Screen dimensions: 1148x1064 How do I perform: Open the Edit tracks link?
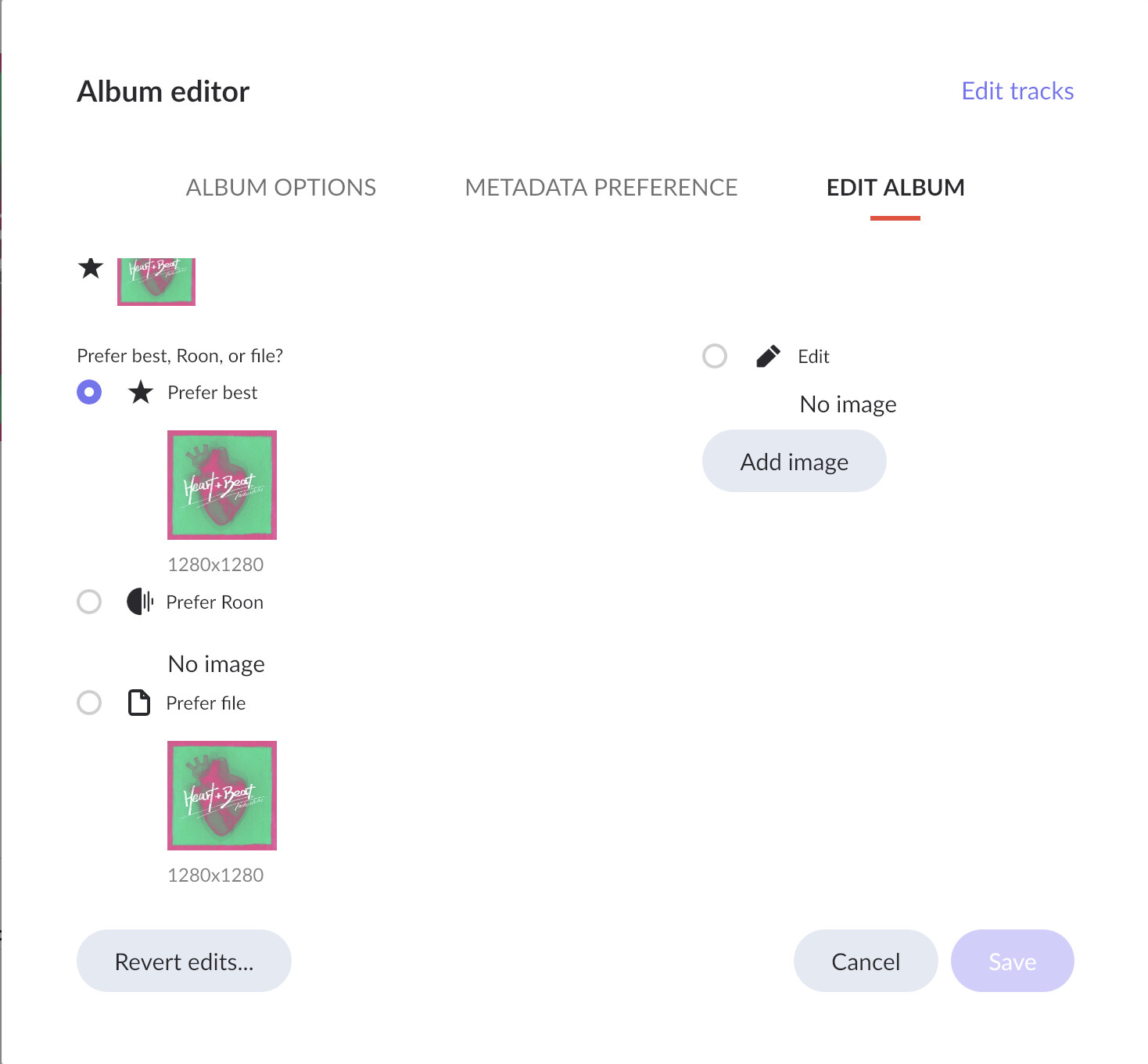point(1017,91)
